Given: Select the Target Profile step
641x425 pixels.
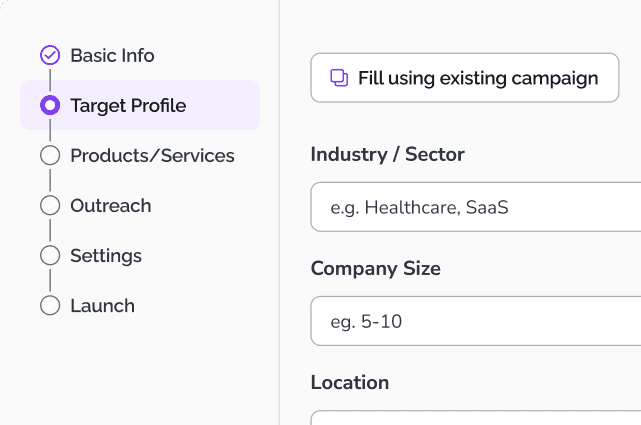Looking at the screenshot, I should click(x=128, y=105).
